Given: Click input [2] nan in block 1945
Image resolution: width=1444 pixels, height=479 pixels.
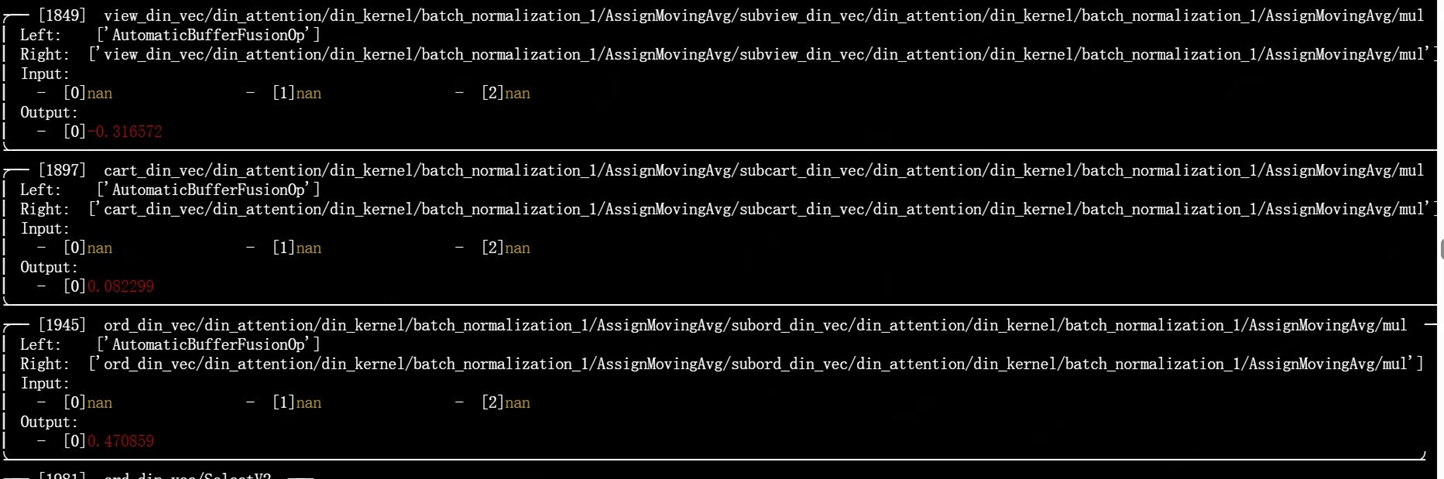Looking at the screenshot, I should coord(506,403).
